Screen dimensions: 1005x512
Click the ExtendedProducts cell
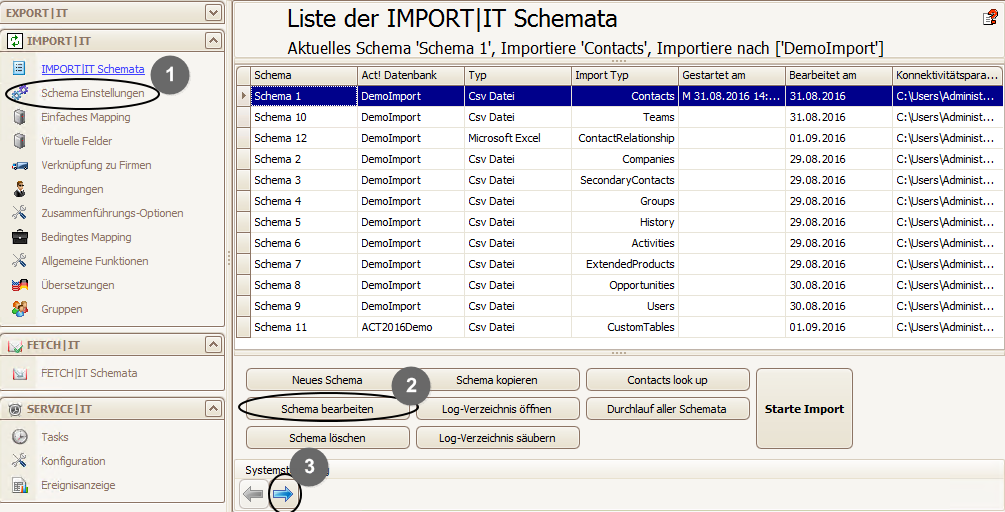point(625,264)
